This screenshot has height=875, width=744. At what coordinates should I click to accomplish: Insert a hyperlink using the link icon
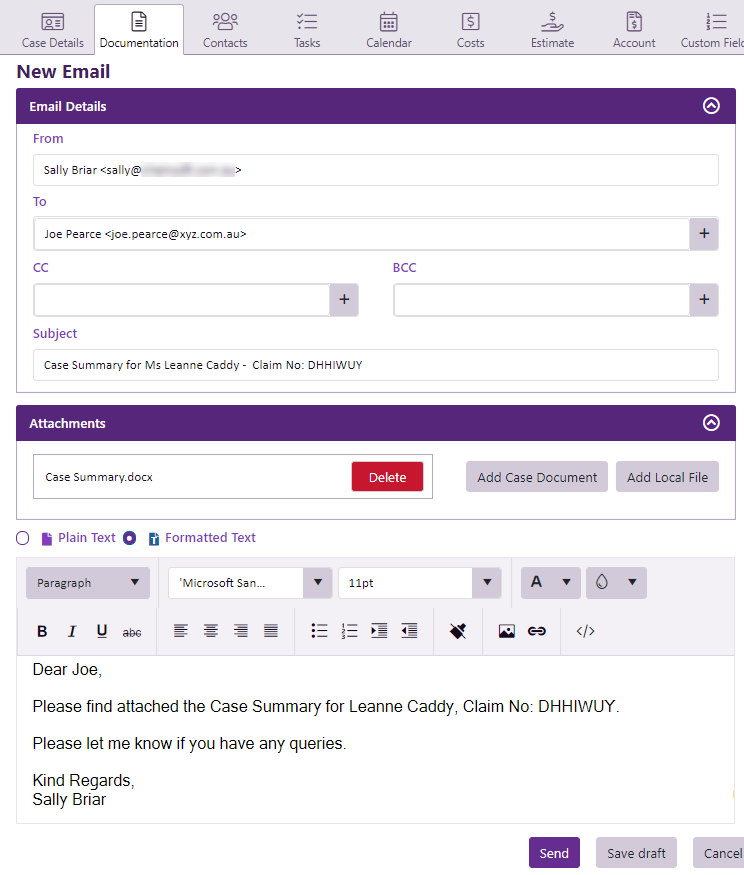pos(537,631)
